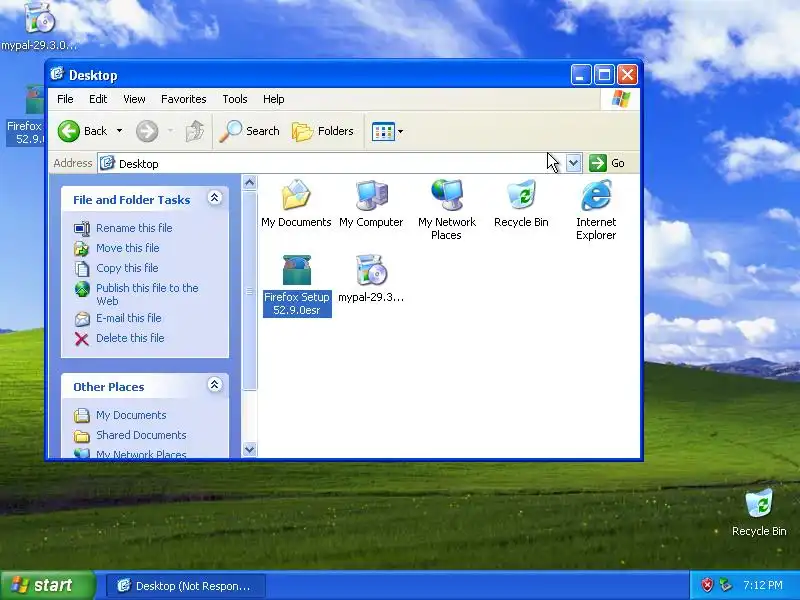Click Copy this file link
Viewport: 800px width, 600px height.
click(127, 268)
